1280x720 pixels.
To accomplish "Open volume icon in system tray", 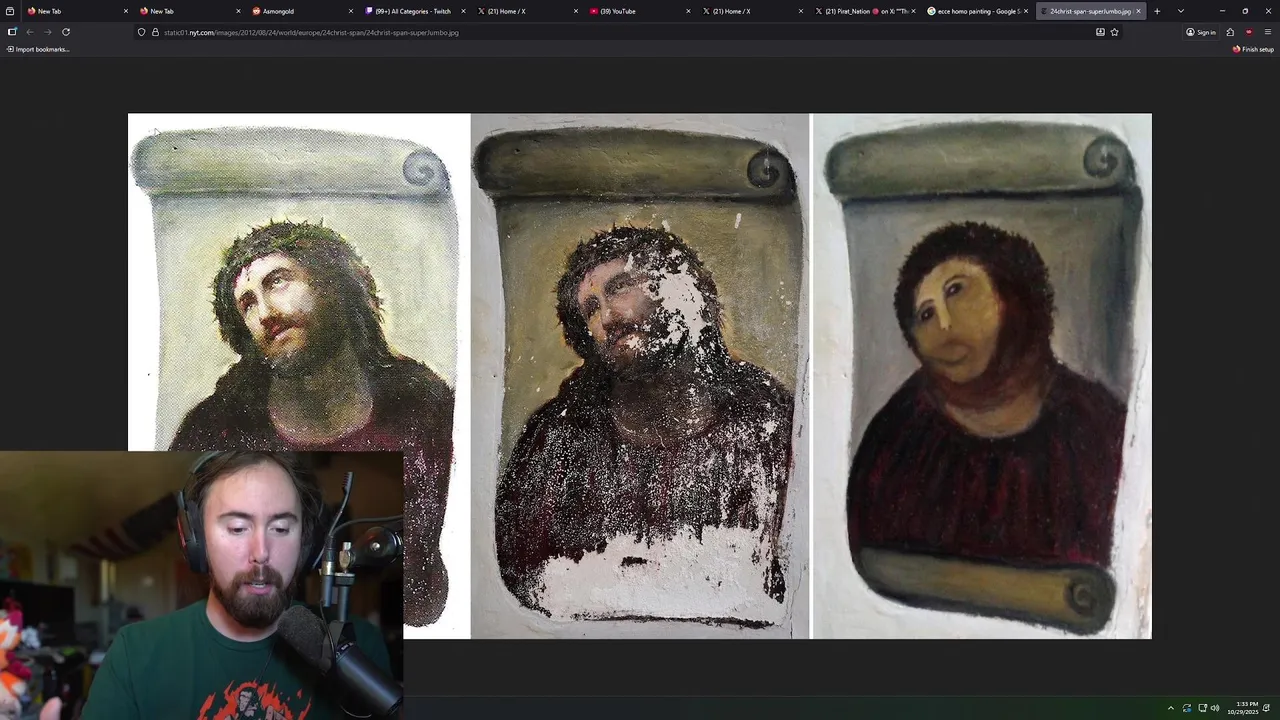I will [x=1215, y=708].
